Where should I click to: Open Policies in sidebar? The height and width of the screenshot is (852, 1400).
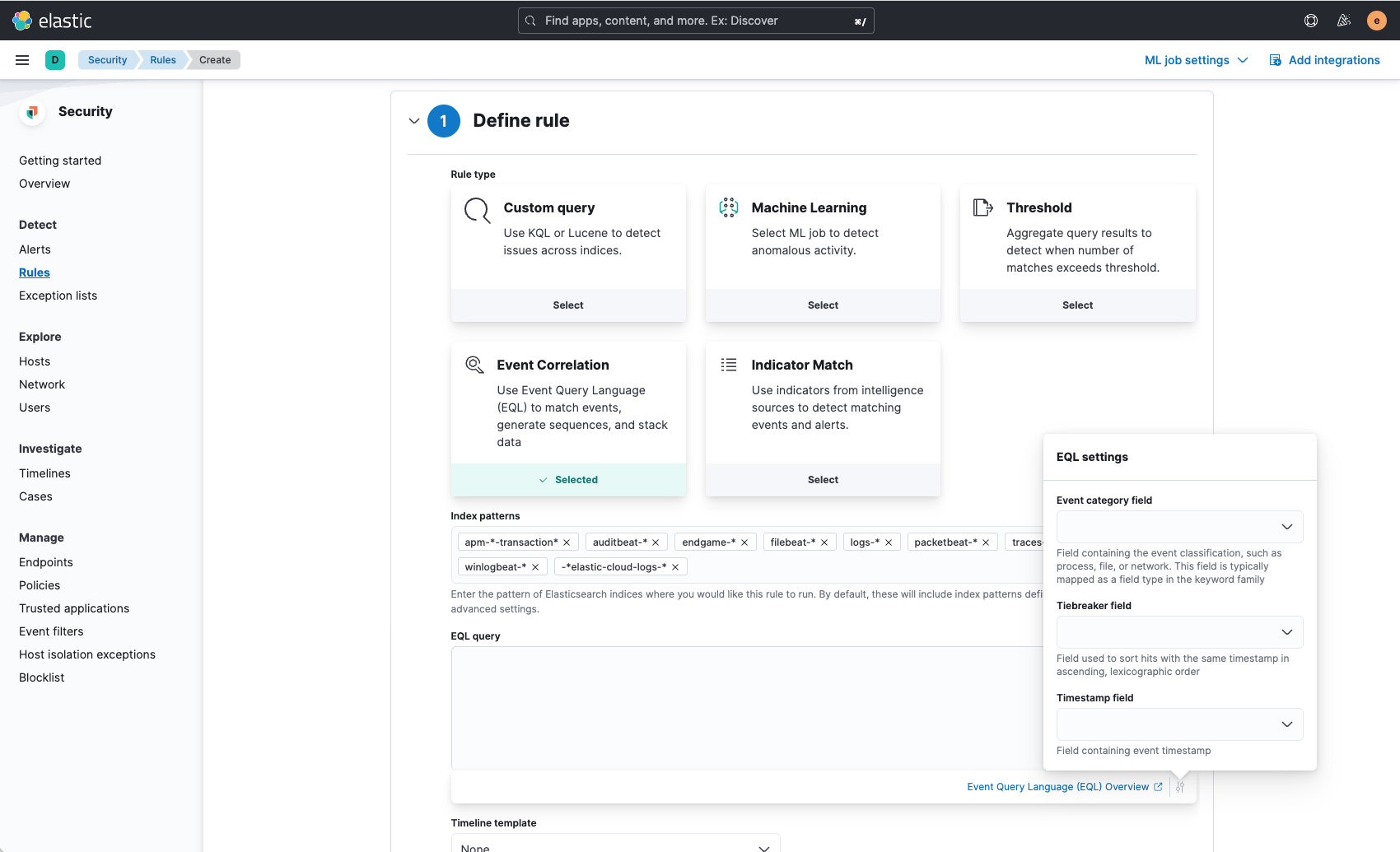tap(40, 585)
